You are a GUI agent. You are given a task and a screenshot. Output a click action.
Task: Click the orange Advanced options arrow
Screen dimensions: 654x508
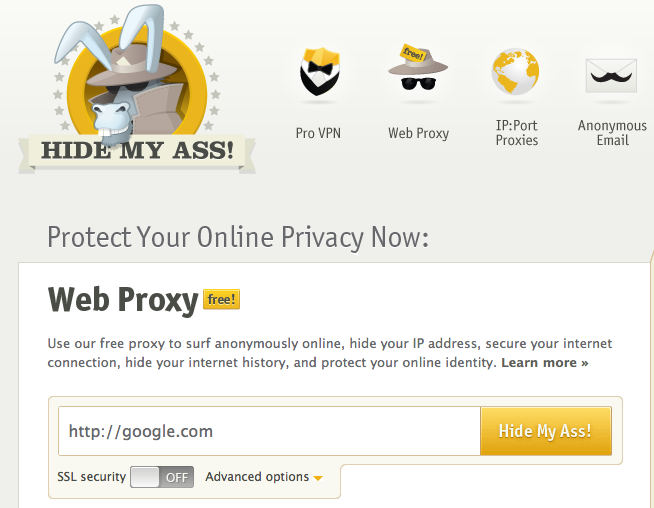[x=318, y=478]
